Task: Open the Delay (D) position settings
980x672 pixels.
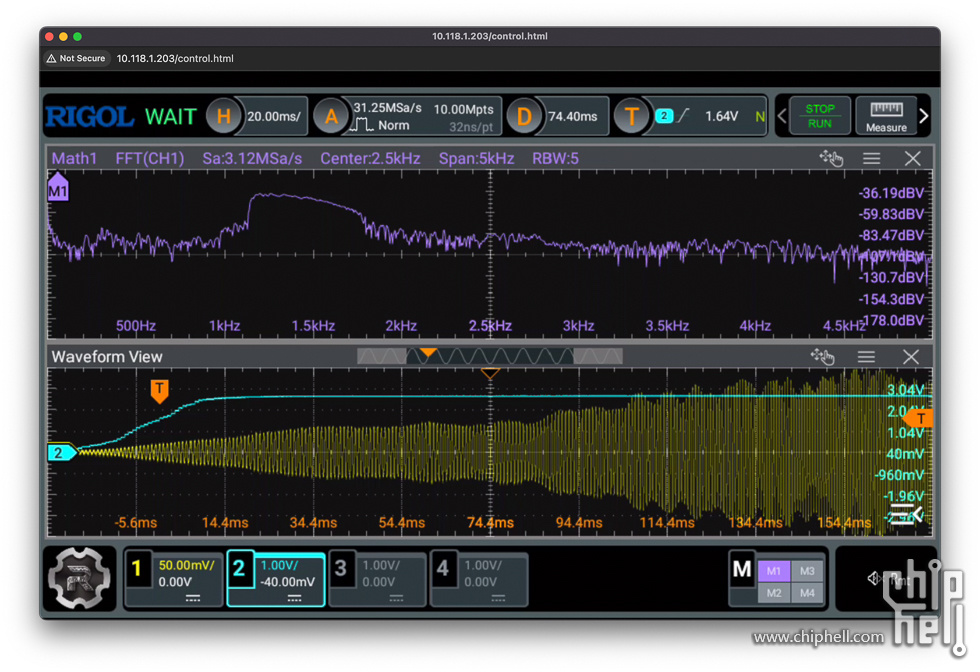Action: [x=524, y=116]
